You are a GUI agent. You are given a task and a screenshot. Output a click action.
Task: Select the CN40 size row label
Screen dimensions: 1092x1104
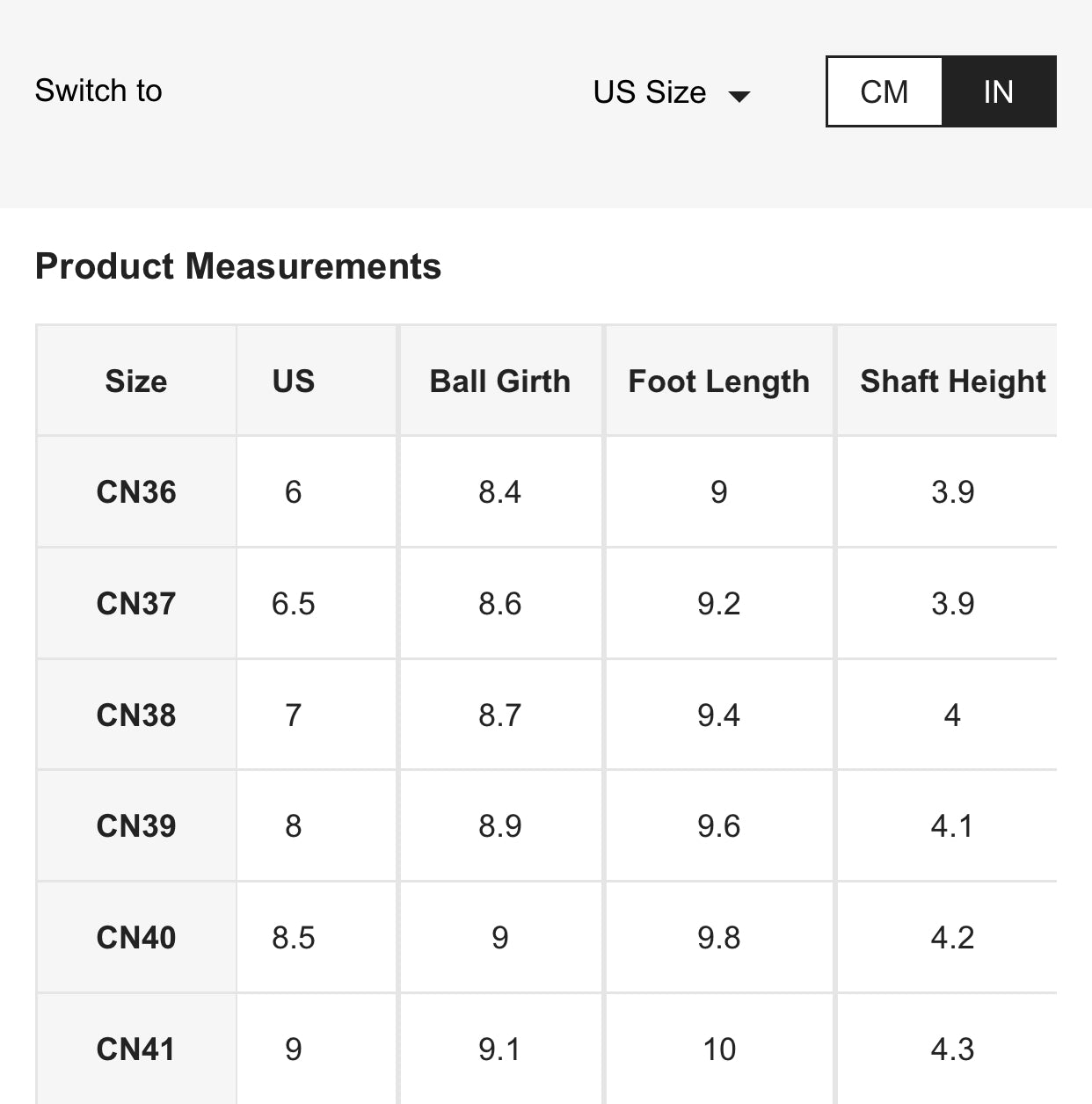tap(136, 938)
